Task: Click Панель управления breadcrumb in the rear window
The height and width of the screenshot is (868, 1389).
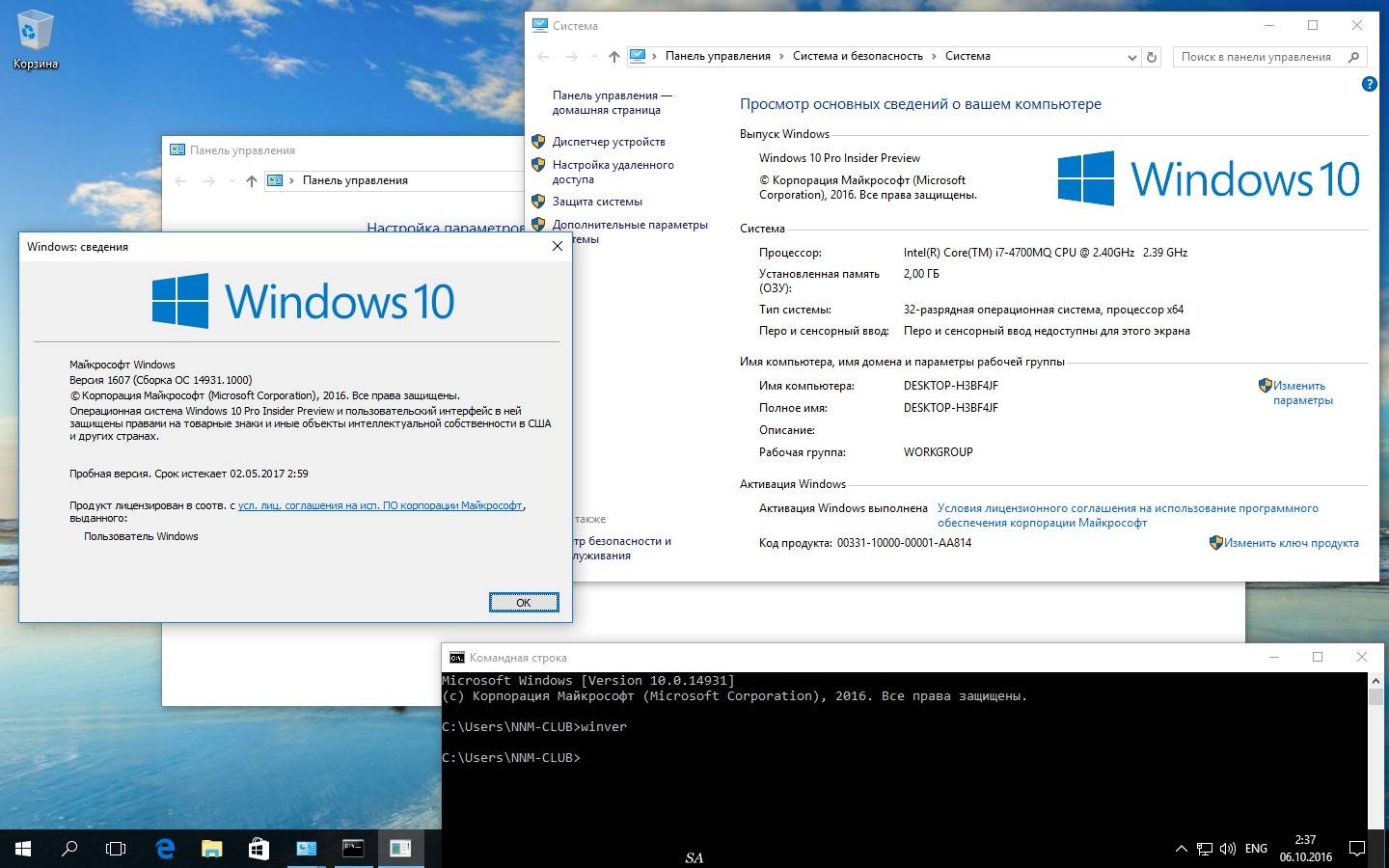Action: (x=355, y=180)
